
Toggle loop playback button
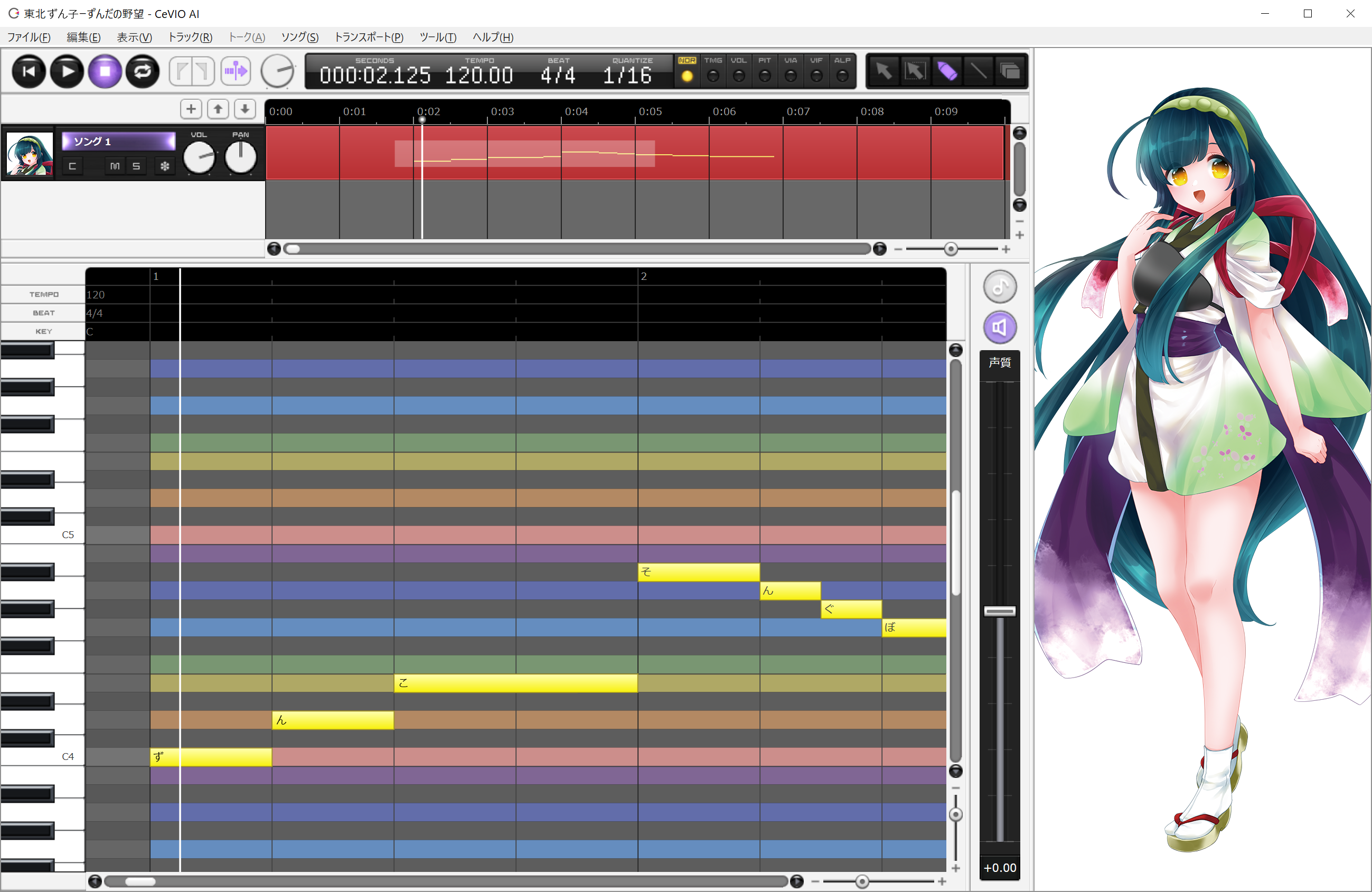coord(143,71)
